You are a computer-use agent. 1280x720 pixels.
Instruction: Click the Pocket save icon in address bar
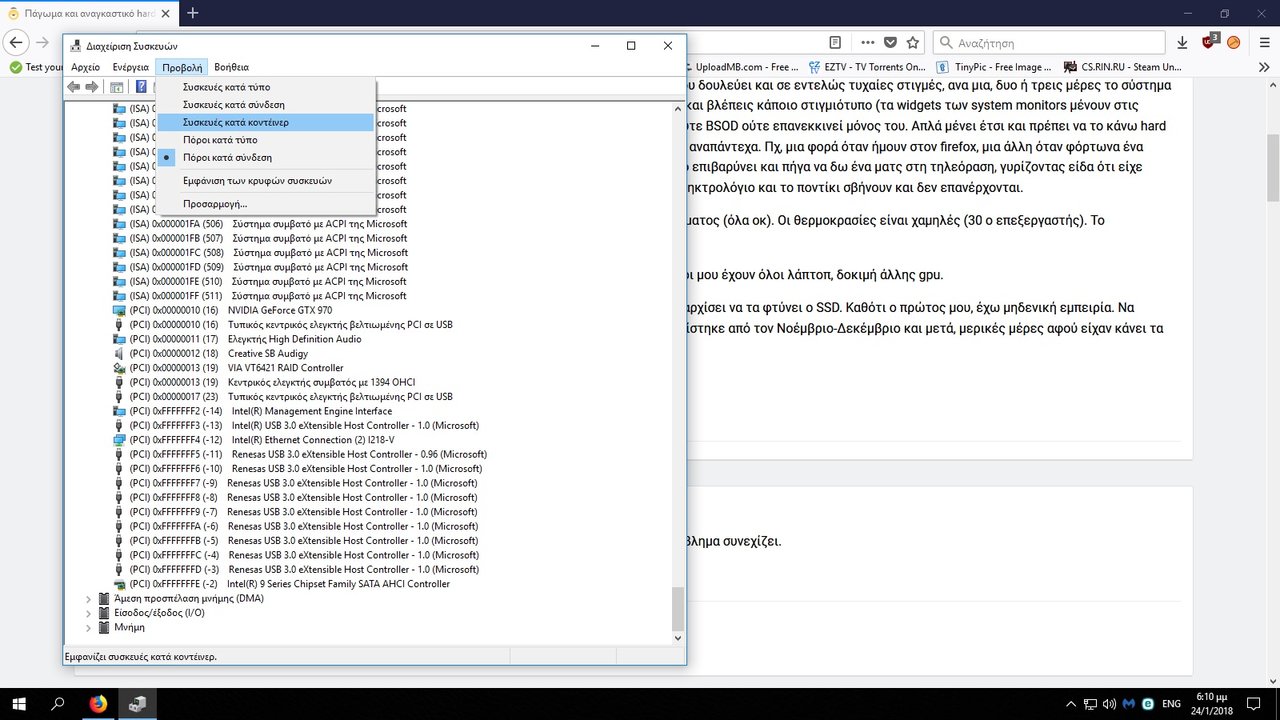pos(889,43)
